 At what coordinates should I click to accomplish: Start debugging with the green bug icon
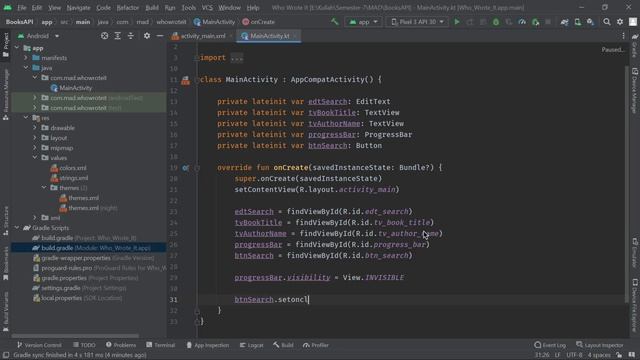(496, 22)
